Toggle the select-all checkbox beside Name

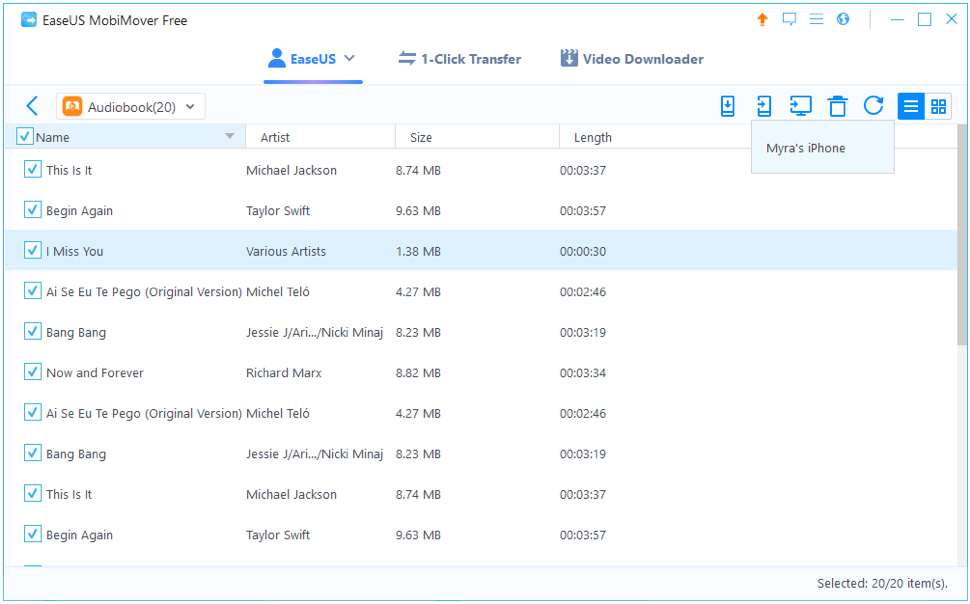[24, 136]
